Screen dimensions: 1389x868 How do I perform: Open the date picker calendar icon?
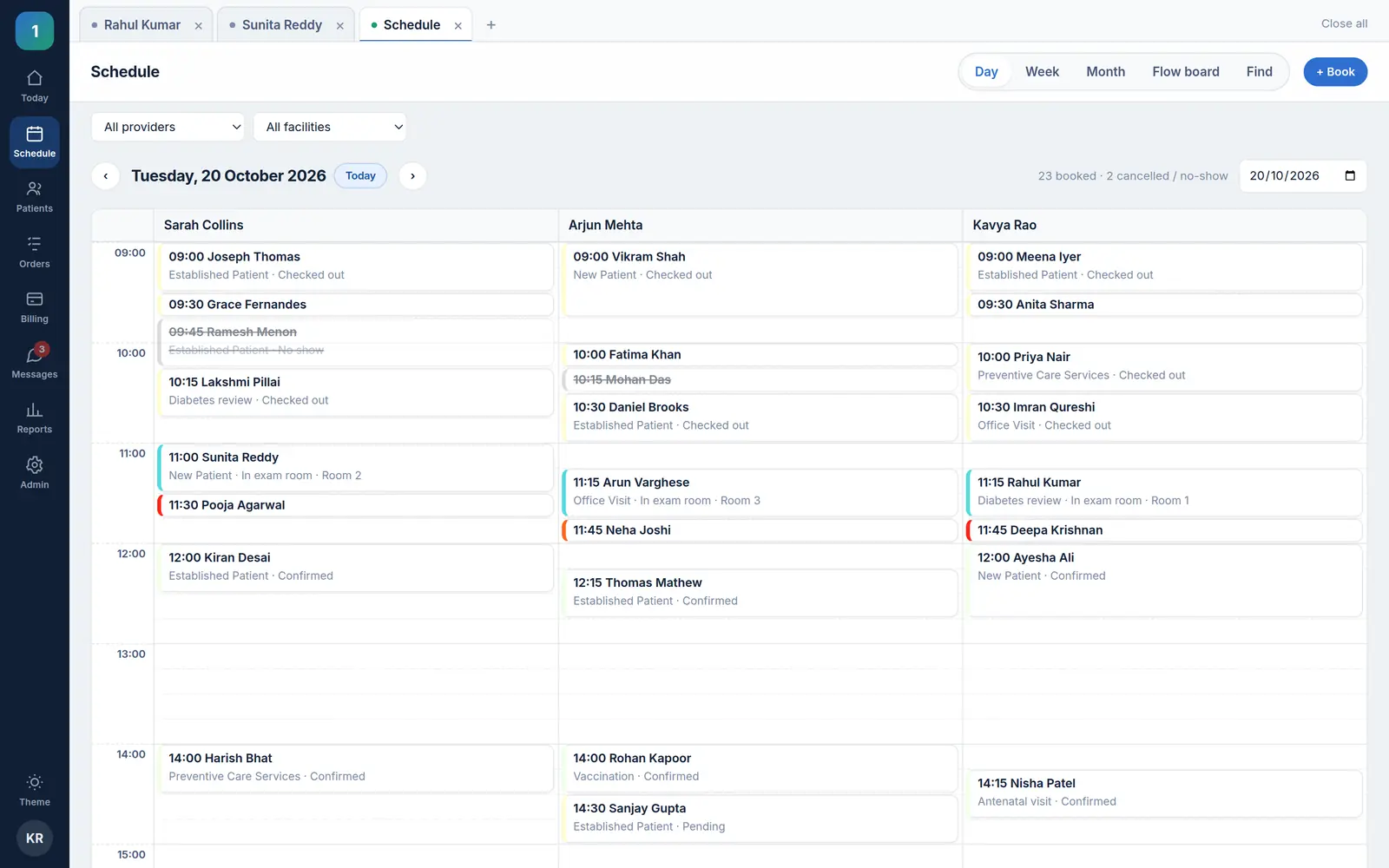[1350, 175]
